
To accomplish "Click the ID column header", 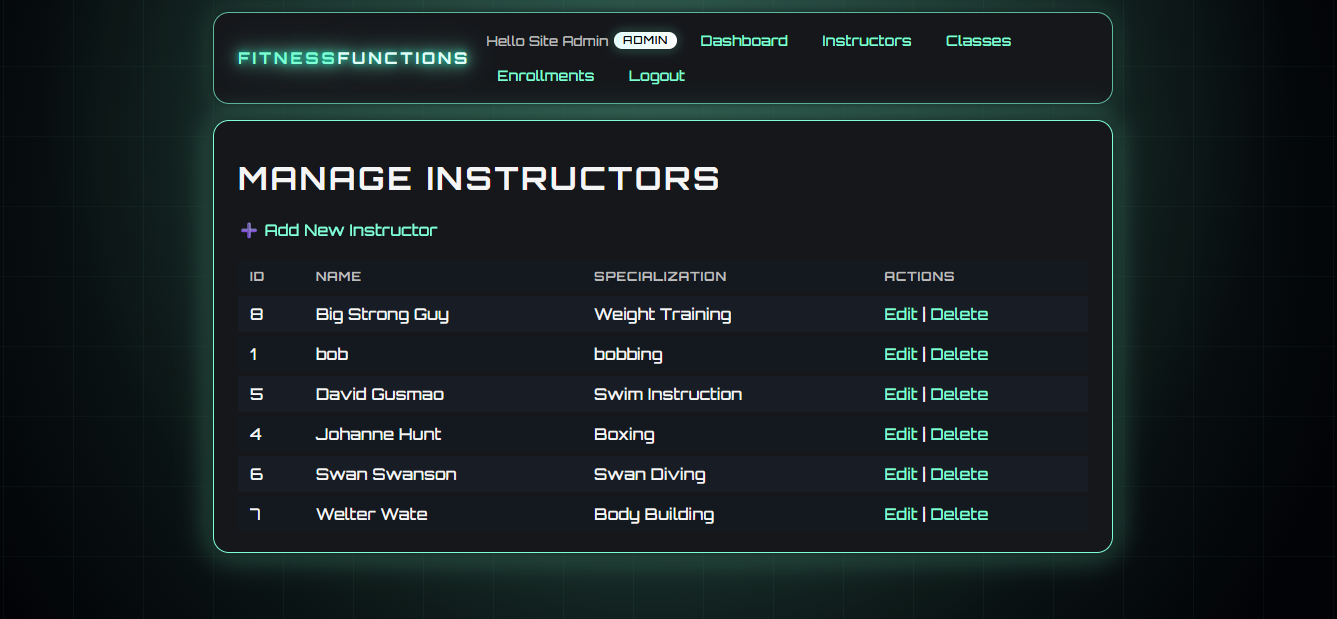I will (x=255, y=277).
